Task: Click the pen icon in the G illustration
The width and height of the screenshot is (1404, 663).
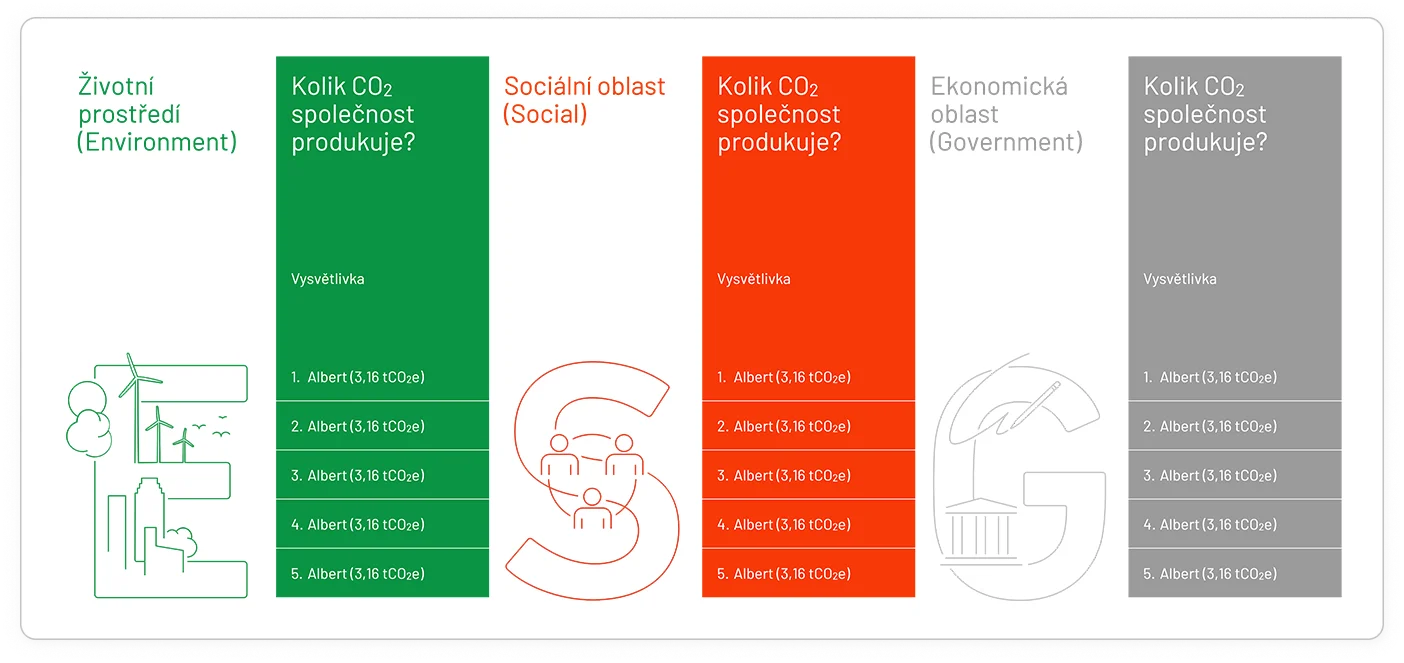Action: (1037, 400)
